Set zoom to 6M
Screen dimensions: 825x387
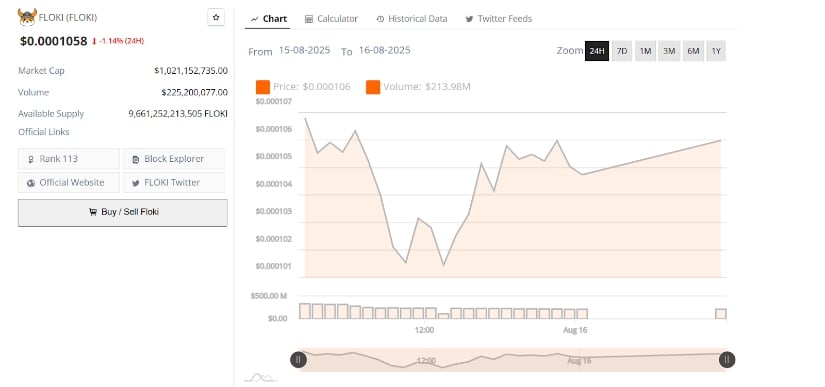[693, 51]
